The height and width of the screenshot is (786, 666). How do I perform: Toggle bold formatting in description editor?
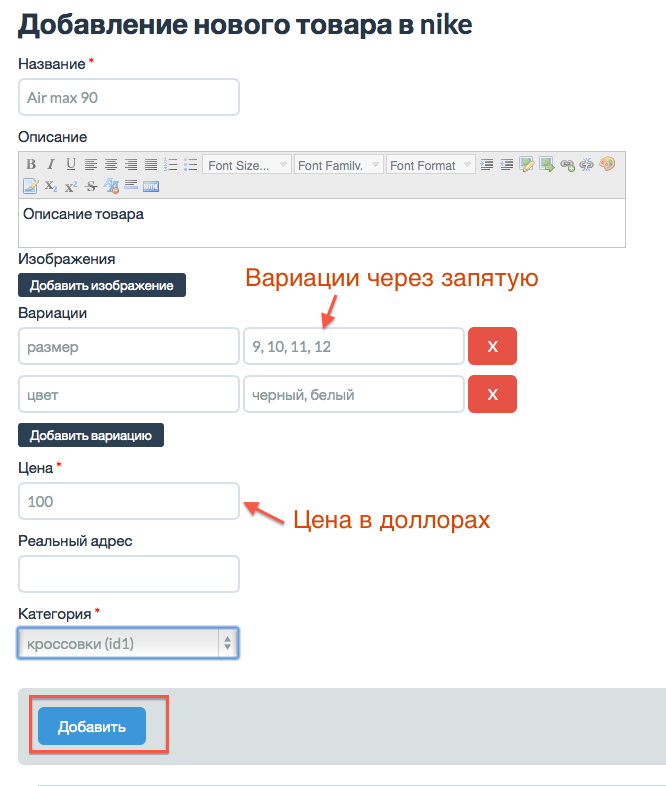click(31, 164)
